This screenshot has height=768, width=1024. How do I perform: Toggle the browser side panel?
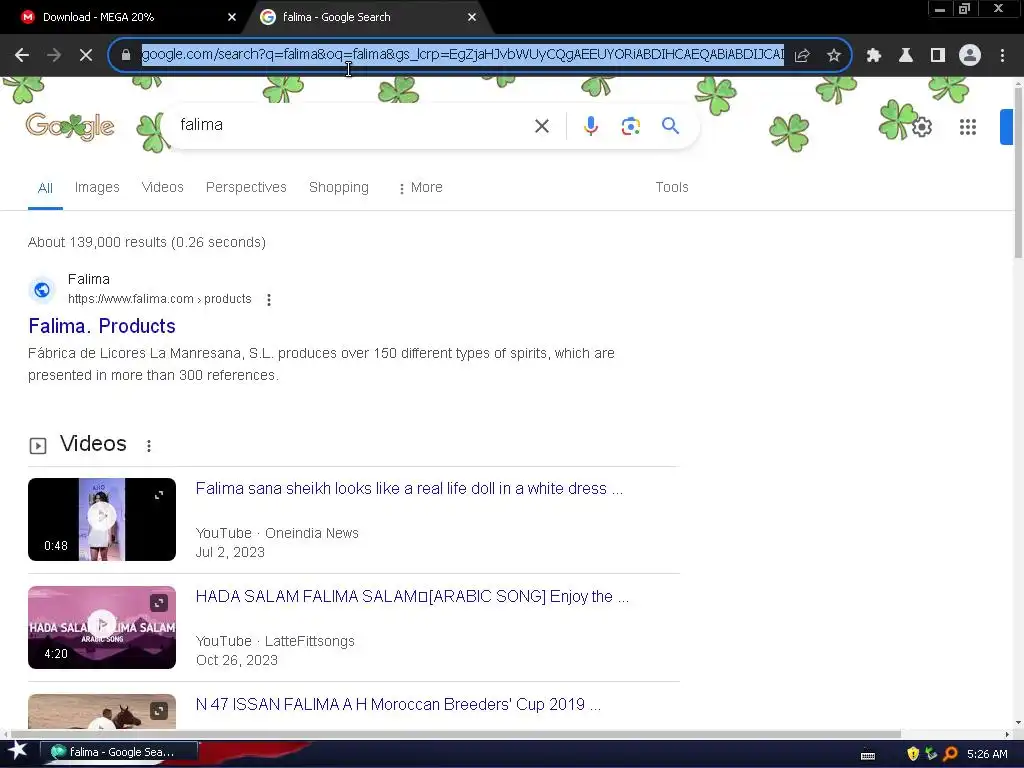click(937, 55)
